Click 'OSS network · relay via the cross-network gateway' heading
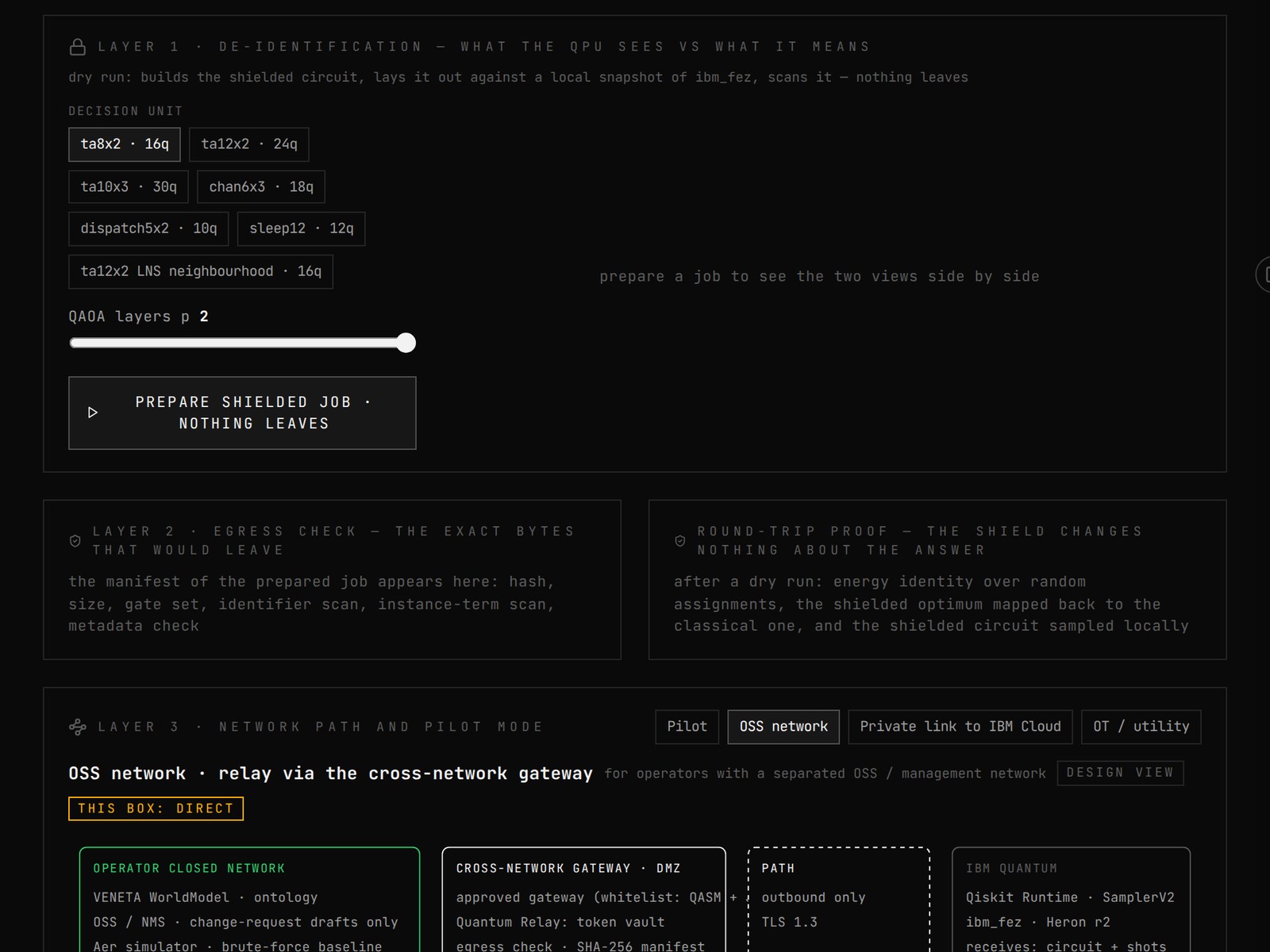1270x952 pixels. tap(330, 773)
